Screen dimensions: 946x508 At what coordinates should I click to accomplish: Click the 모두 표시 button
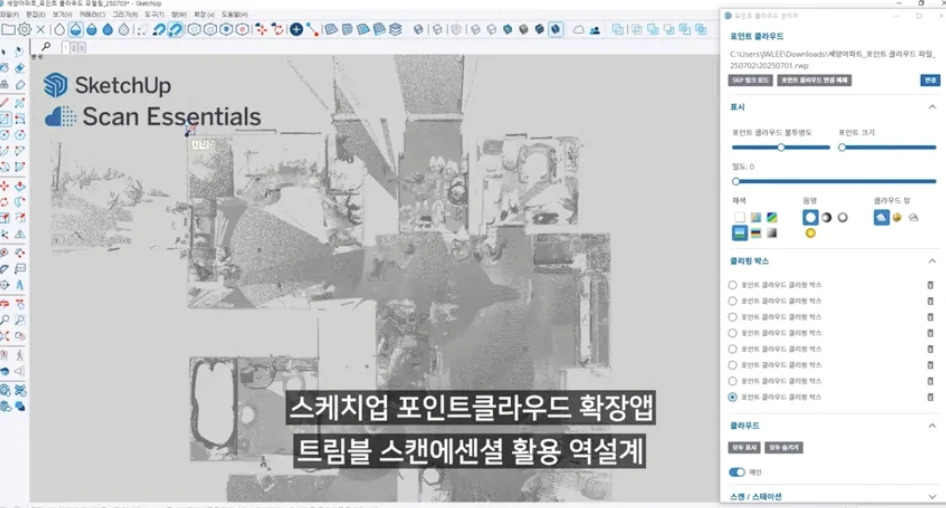744,448
